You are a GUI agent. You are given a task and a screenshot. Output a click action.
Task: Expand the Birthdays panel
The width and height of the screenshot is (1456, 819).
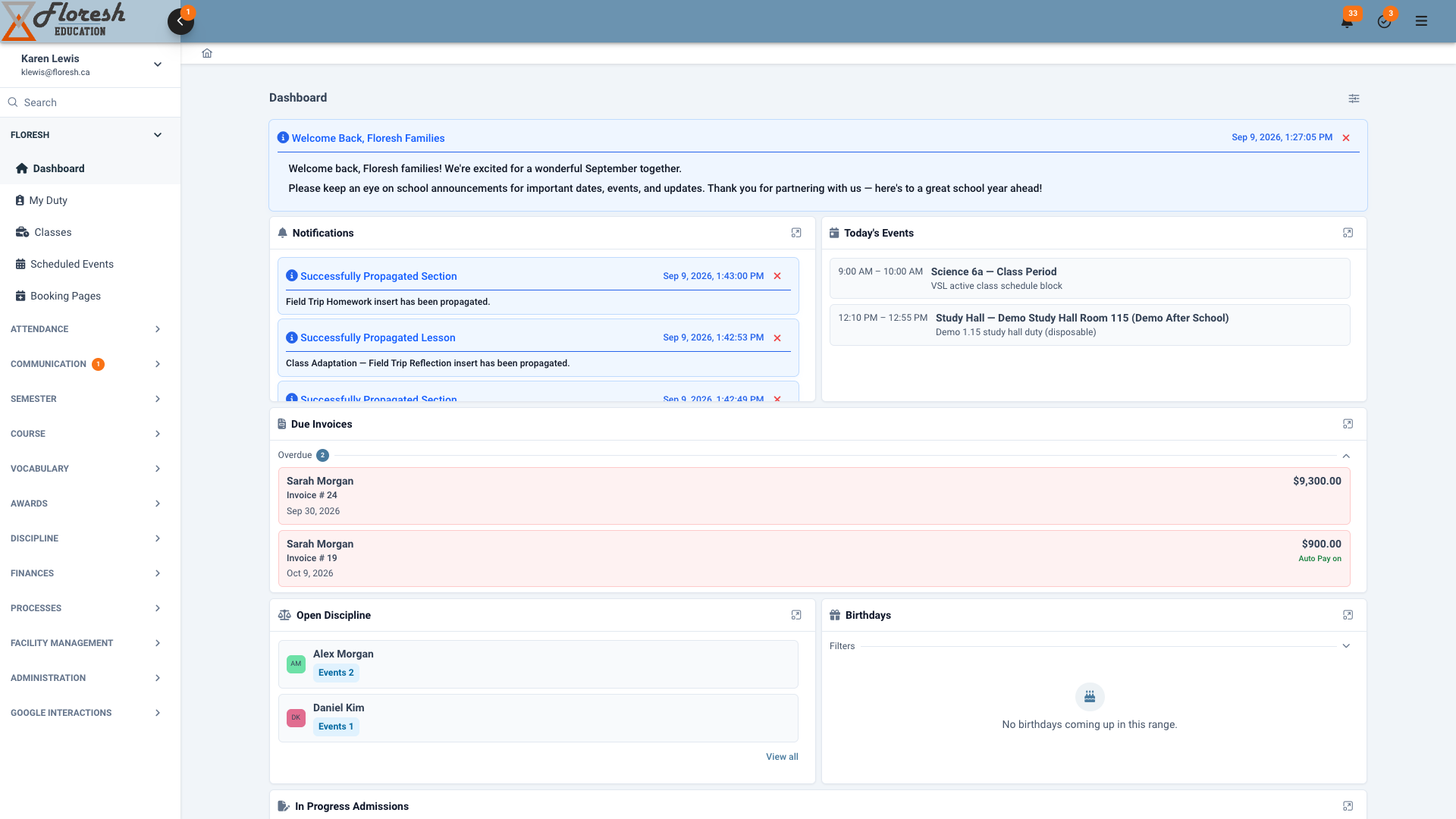(x=1348, y=615)
